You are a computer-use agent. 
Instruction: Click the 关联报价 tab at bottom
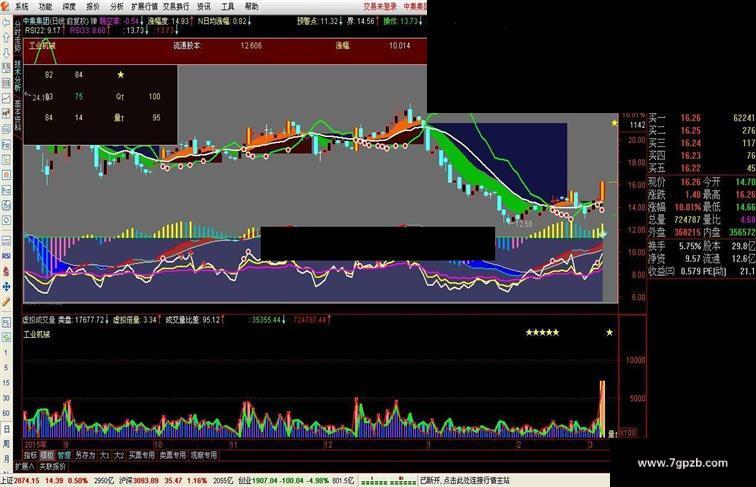pyautogui.click(x=53, y=466)
